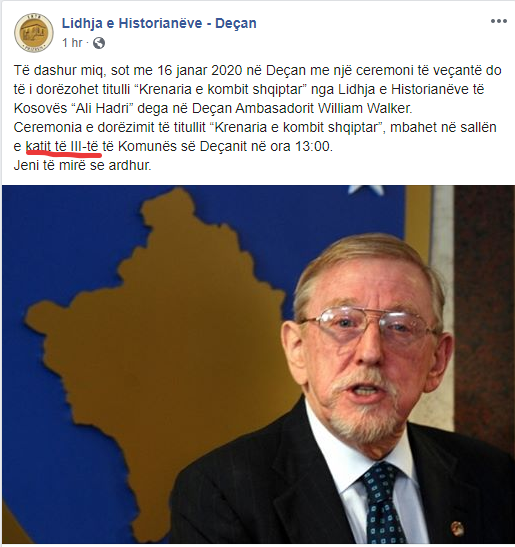
Task: Click the opening words "Të dashur miq"
Action: [x=59, y=70]
